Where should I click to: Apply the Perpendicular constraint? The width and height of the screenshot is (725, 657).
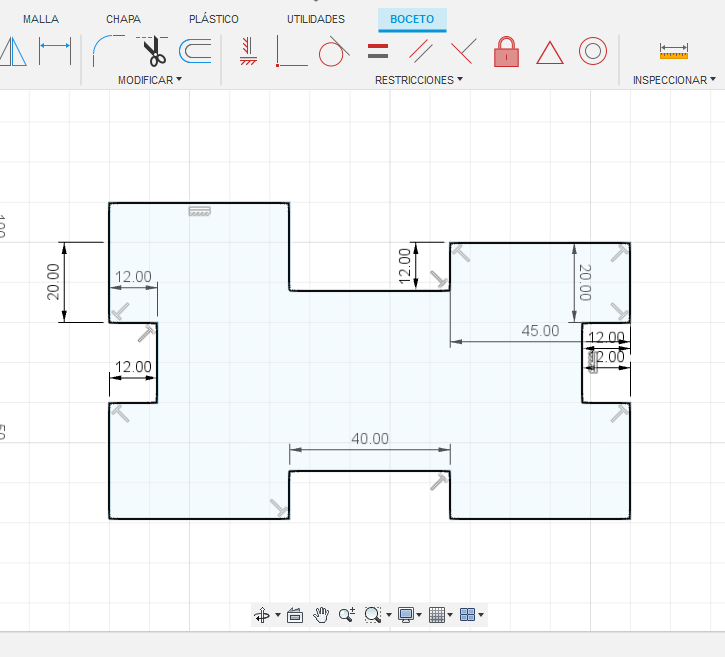(x=463, y=51)
